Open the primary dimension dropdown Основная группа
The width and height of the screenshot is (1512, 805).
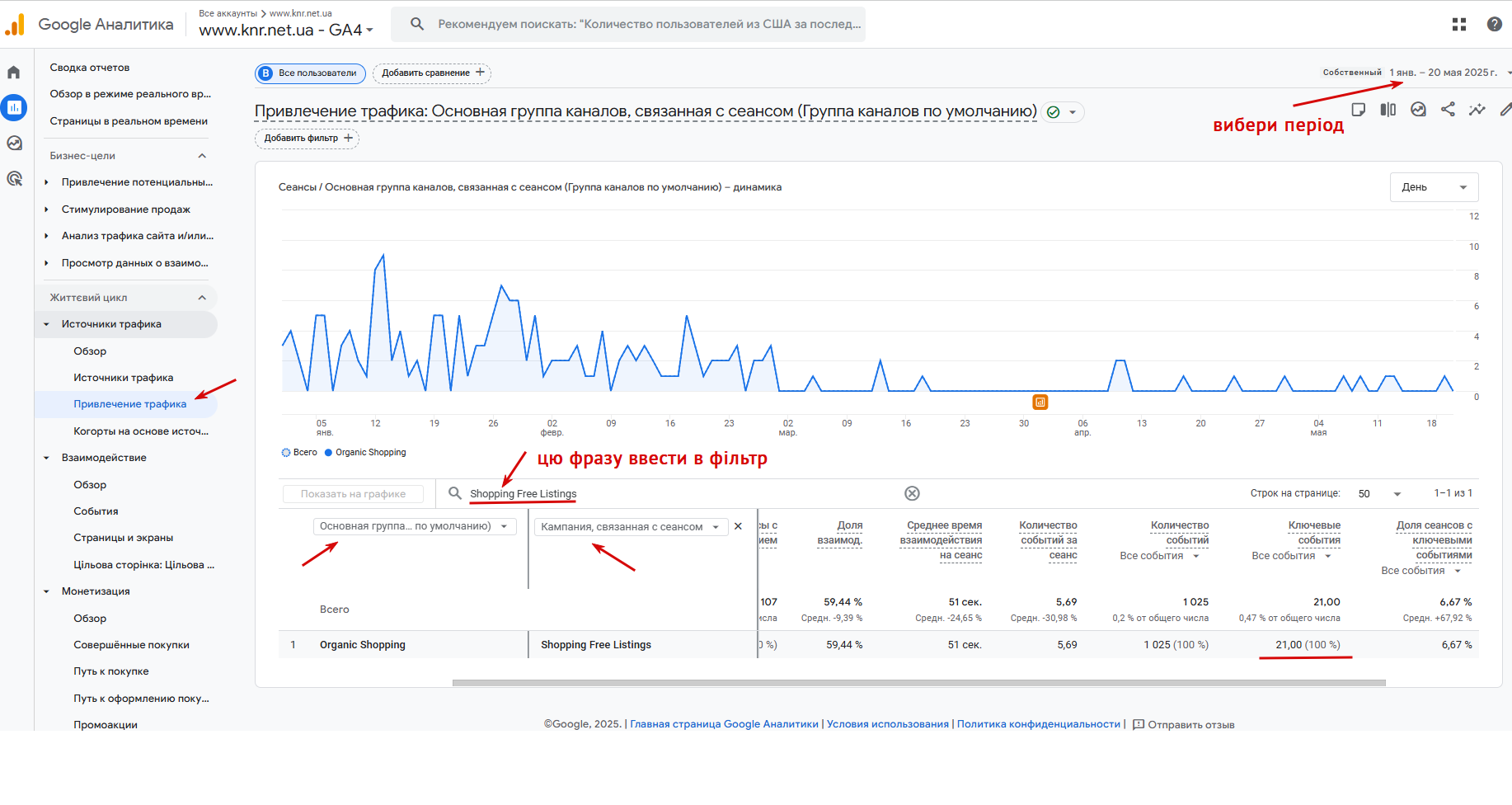point(415,526)
